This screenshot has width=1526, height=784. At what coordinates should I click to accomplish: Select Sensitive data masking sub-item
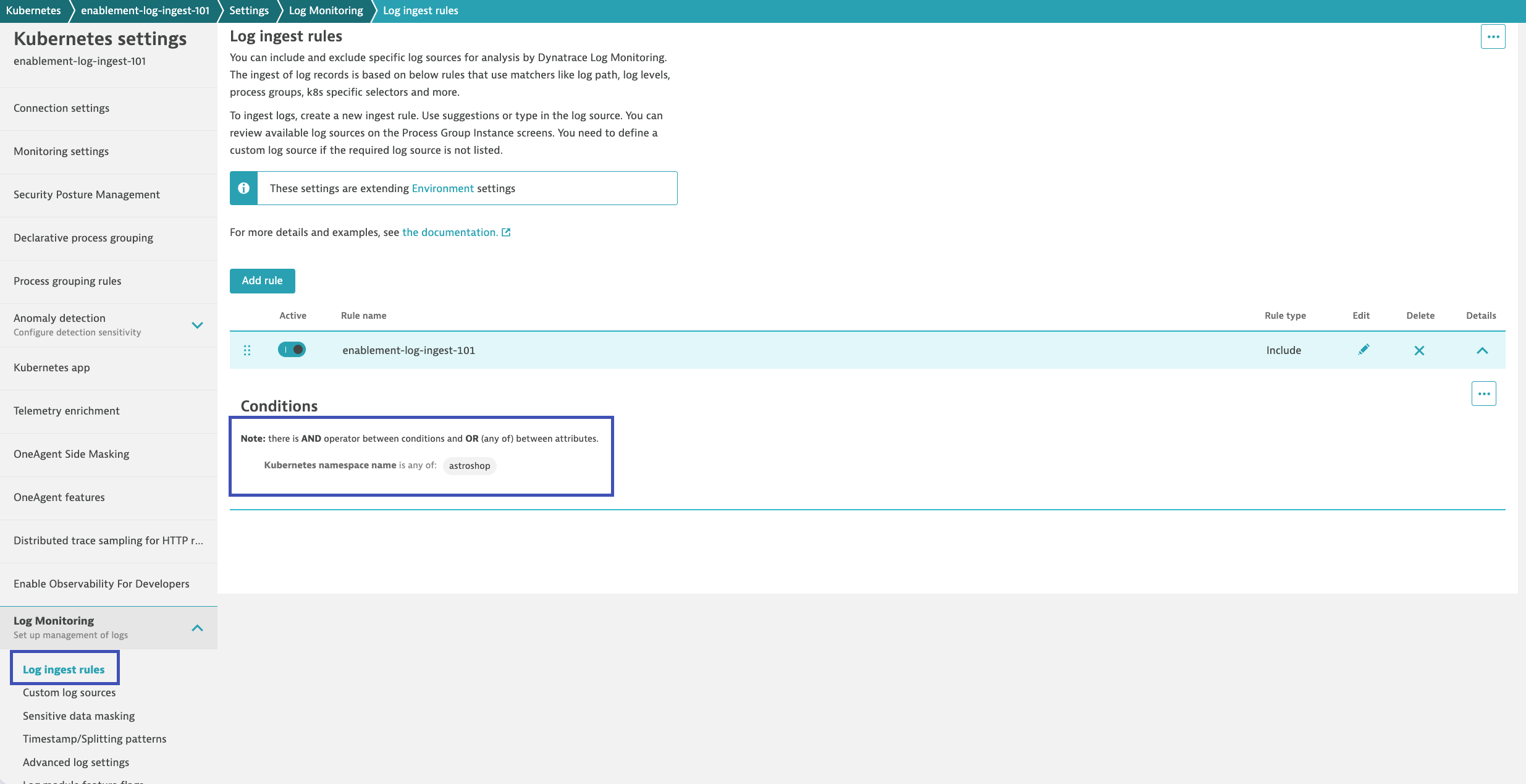[79, 716]
